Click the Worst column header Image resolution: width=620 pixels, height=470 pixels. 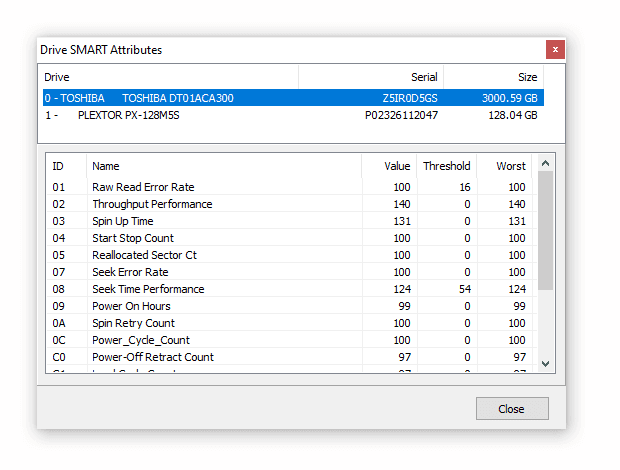505,166
